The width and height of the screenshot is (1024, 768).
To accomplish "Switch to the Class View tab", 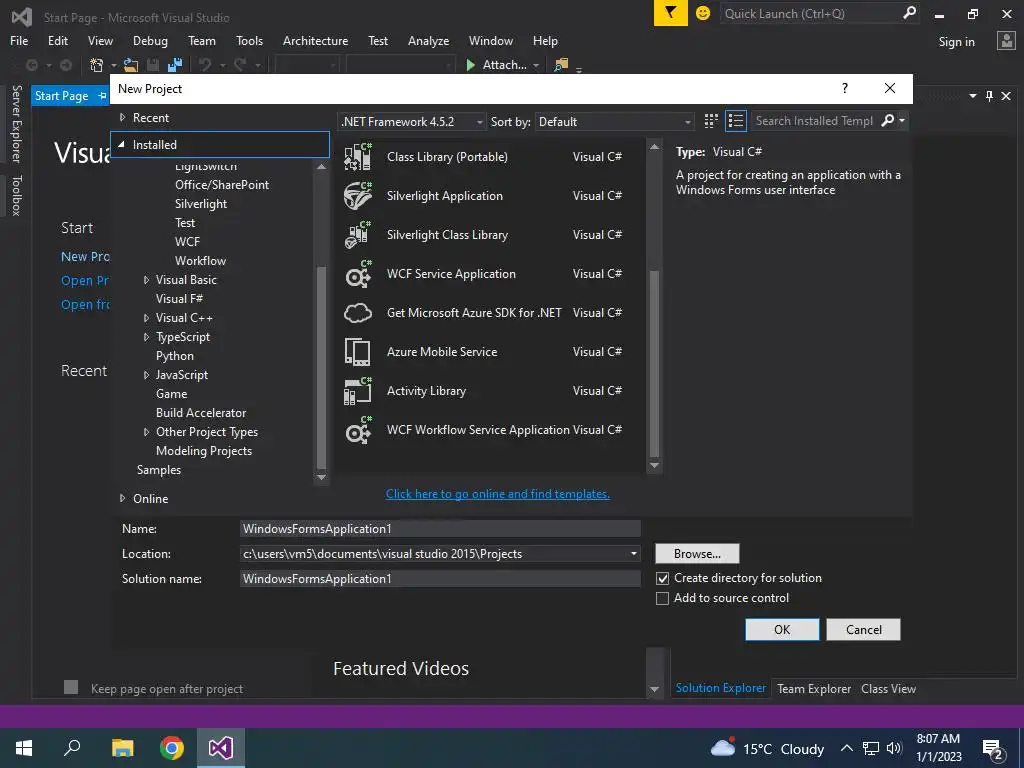I will tap(888, 688).
